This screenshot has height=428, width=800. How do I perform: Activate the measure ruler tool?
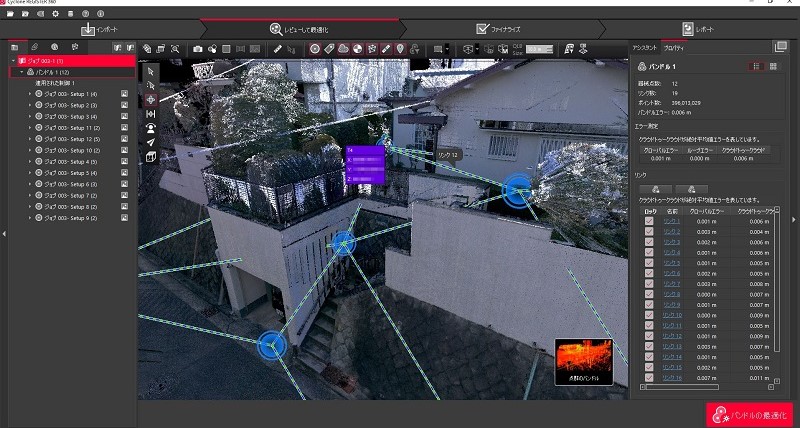(277, 48)
